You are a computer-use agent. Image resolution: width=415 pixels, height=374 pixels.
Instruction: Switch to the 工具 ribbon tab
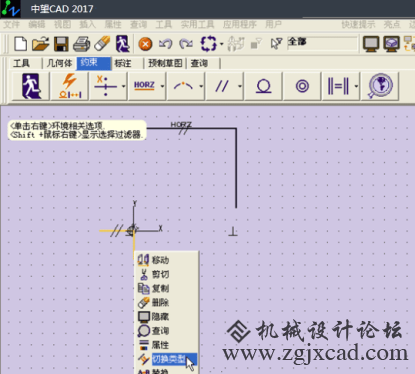(x=22, y=63)
